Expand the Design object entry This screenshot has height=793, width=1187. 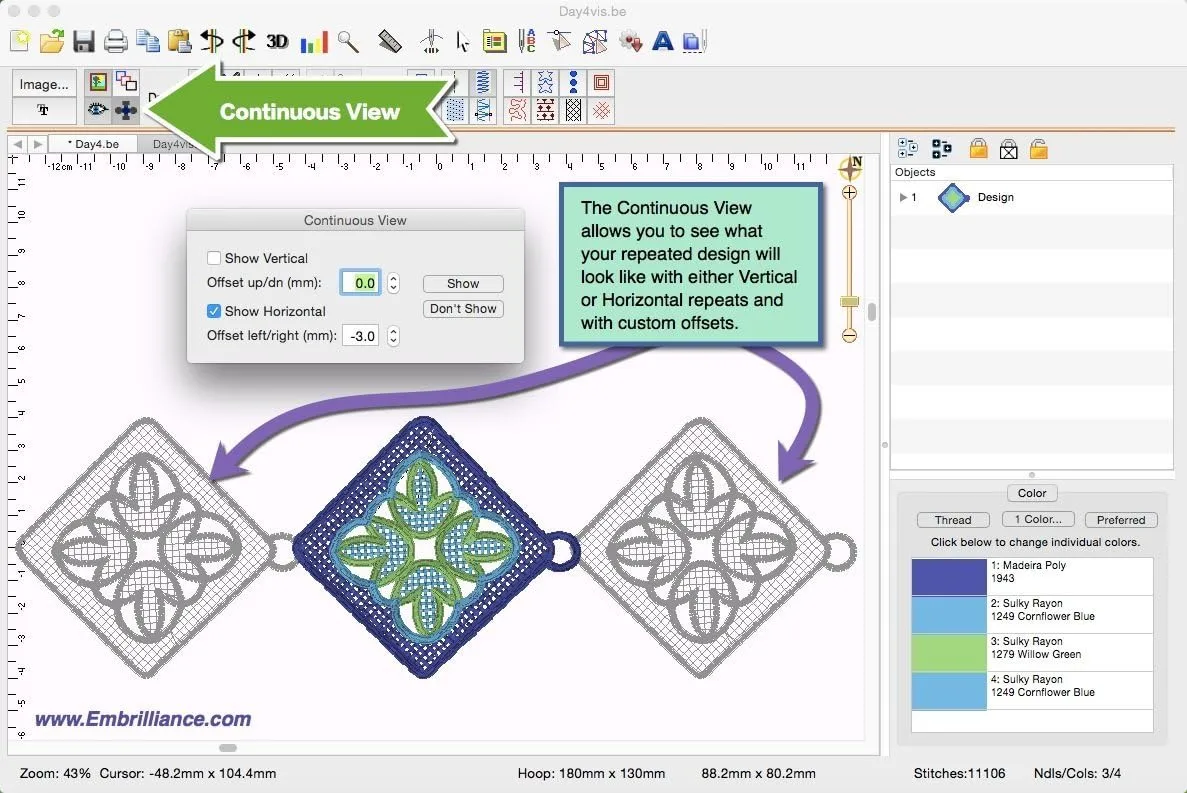[x=905, y=197]
